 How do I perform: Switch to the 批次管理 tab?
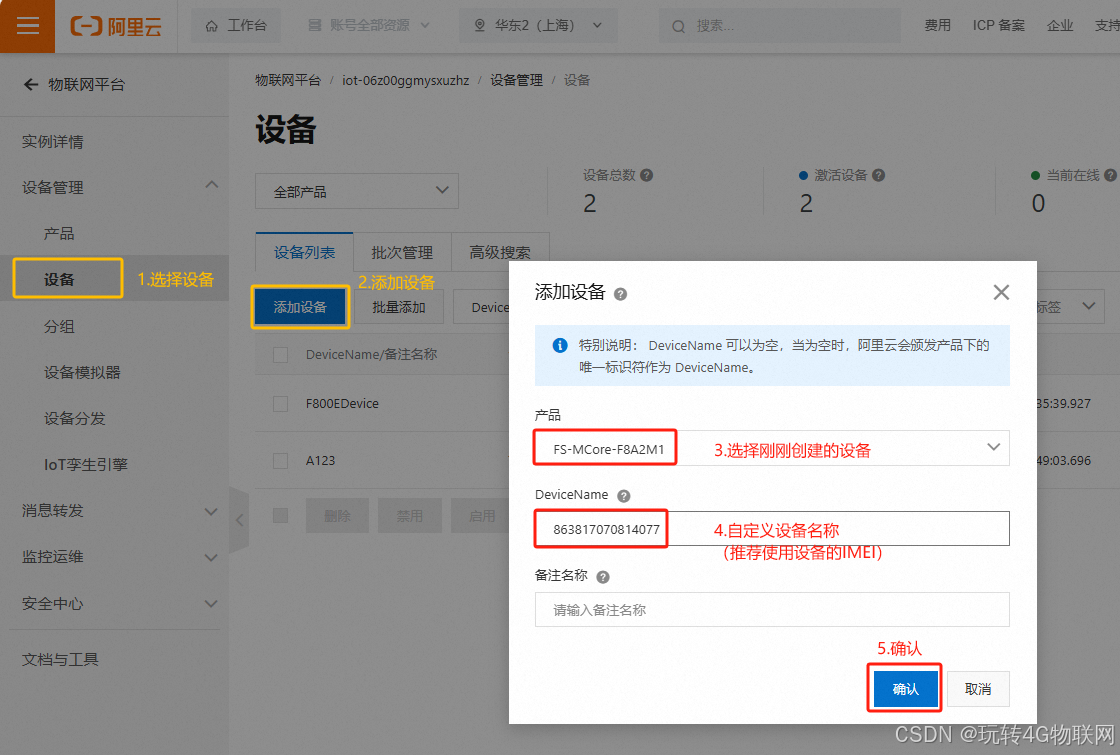tap(402, 252)
